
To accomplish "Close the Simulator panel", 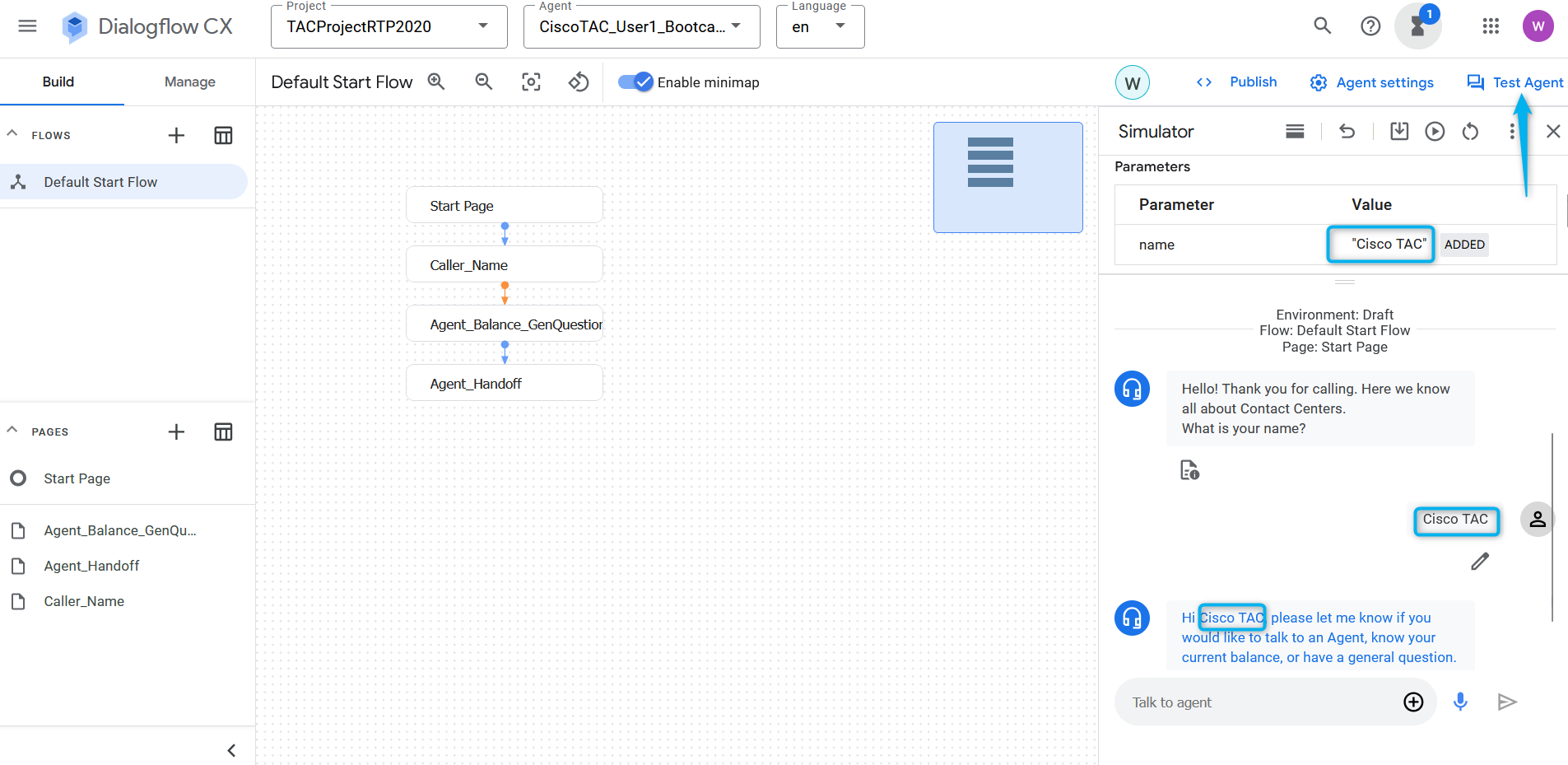I will click(1553, 132).
